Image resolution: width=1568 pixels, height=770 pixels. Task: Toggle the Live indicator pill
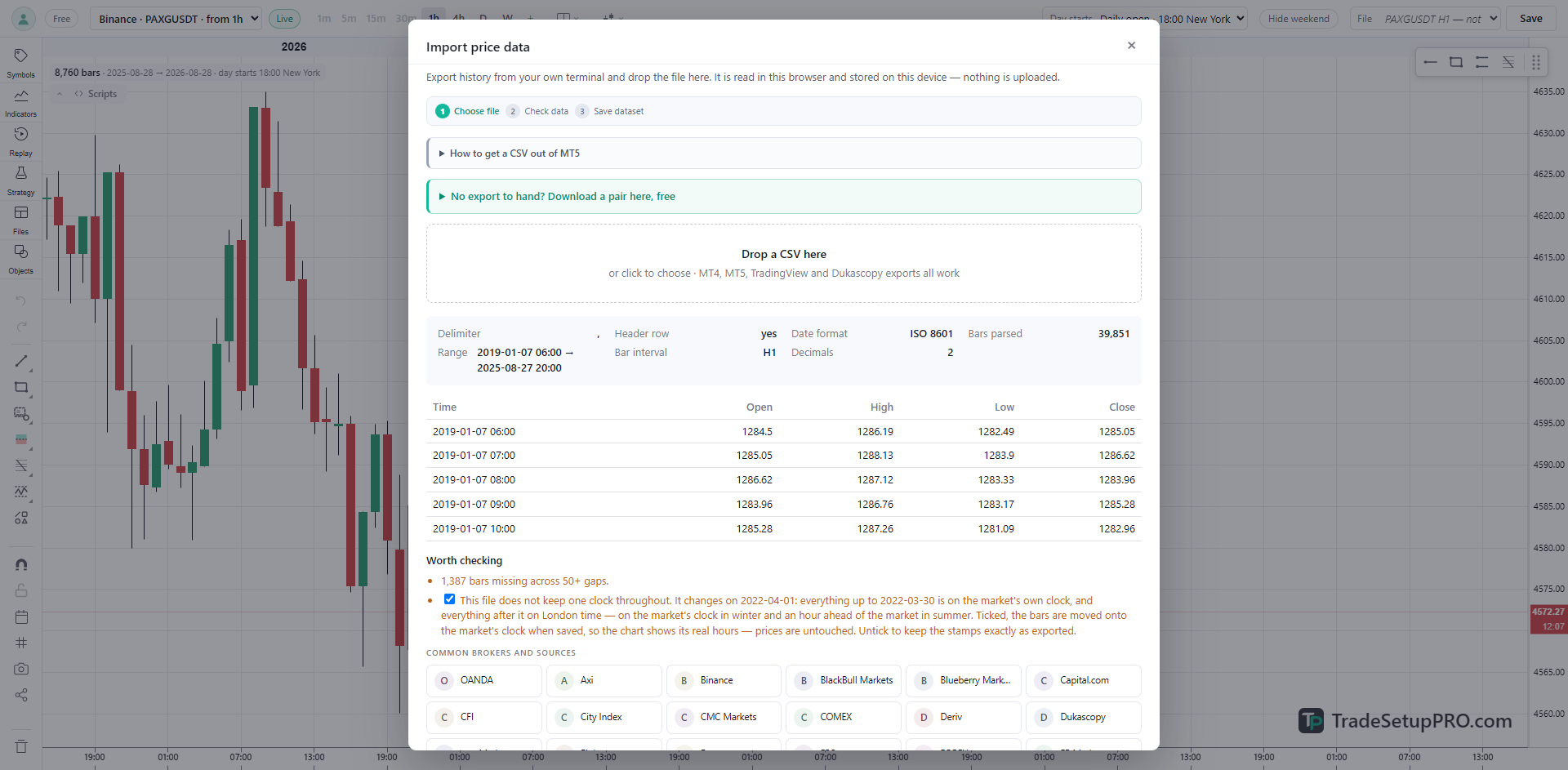tap(284, 19)
